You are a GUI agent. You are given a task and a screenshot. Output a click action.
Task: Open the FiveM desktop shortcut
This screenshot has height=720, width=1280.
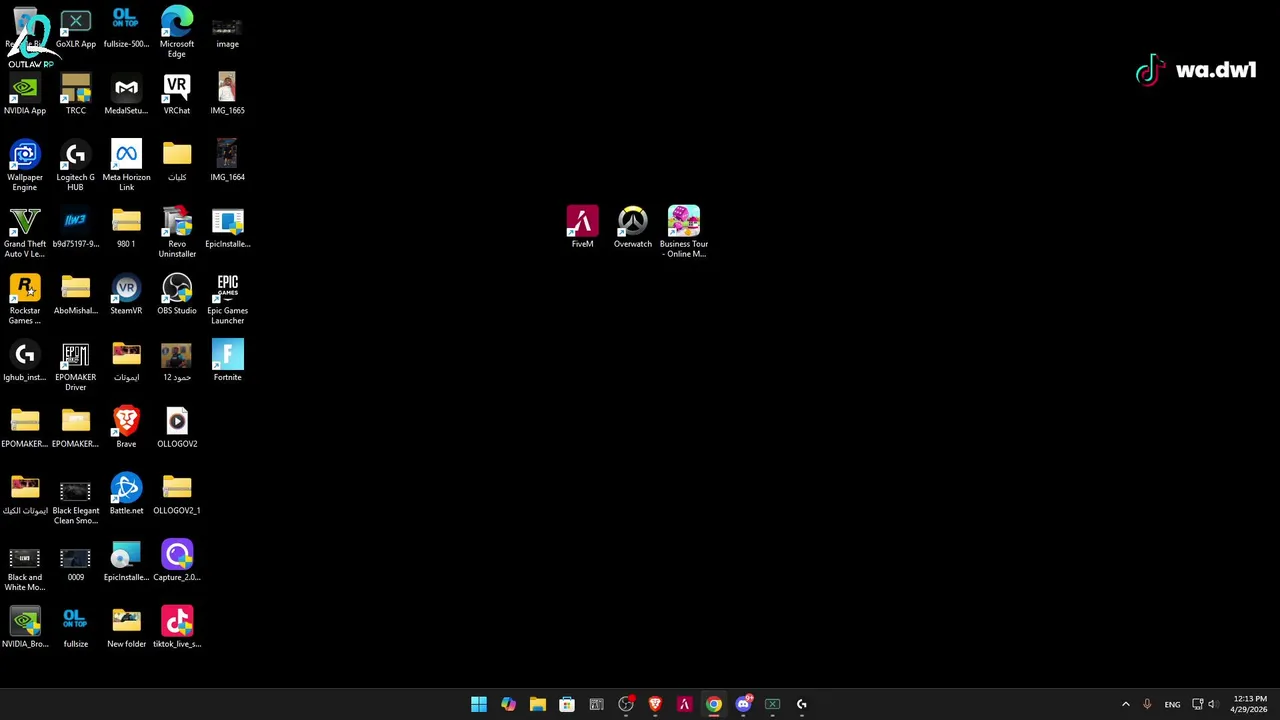pyautogui.click(x=582, y=228)
